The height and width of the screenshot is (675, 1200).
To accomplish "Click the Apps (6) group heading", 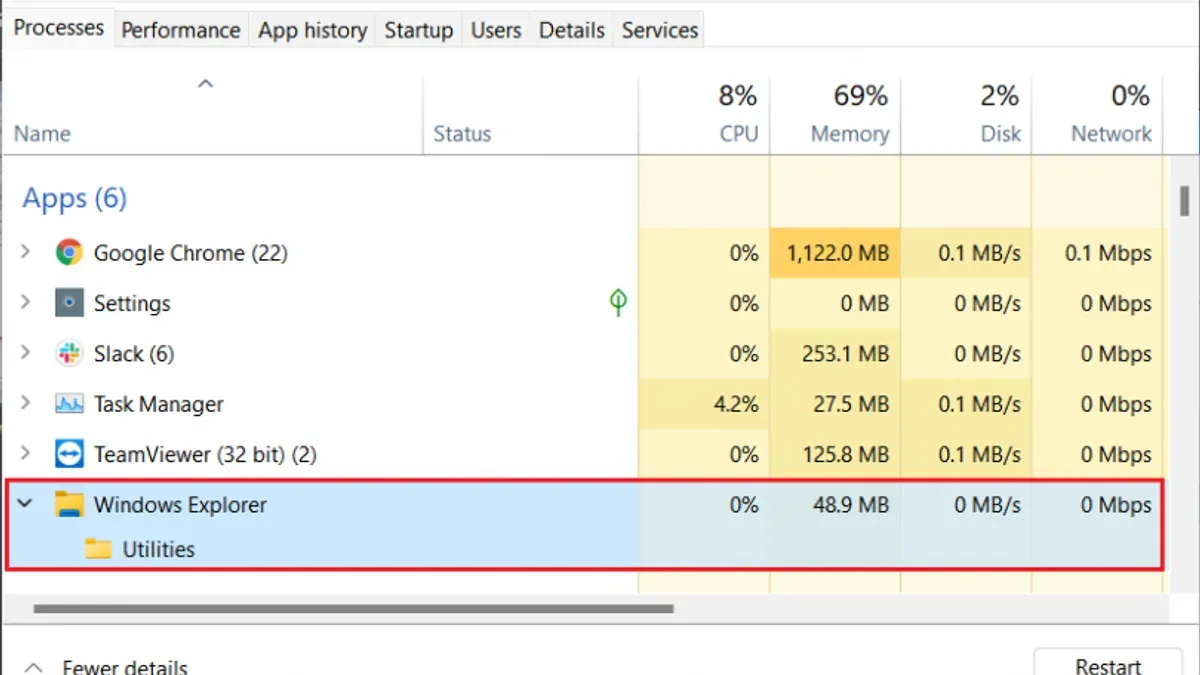I will [75, 198].
